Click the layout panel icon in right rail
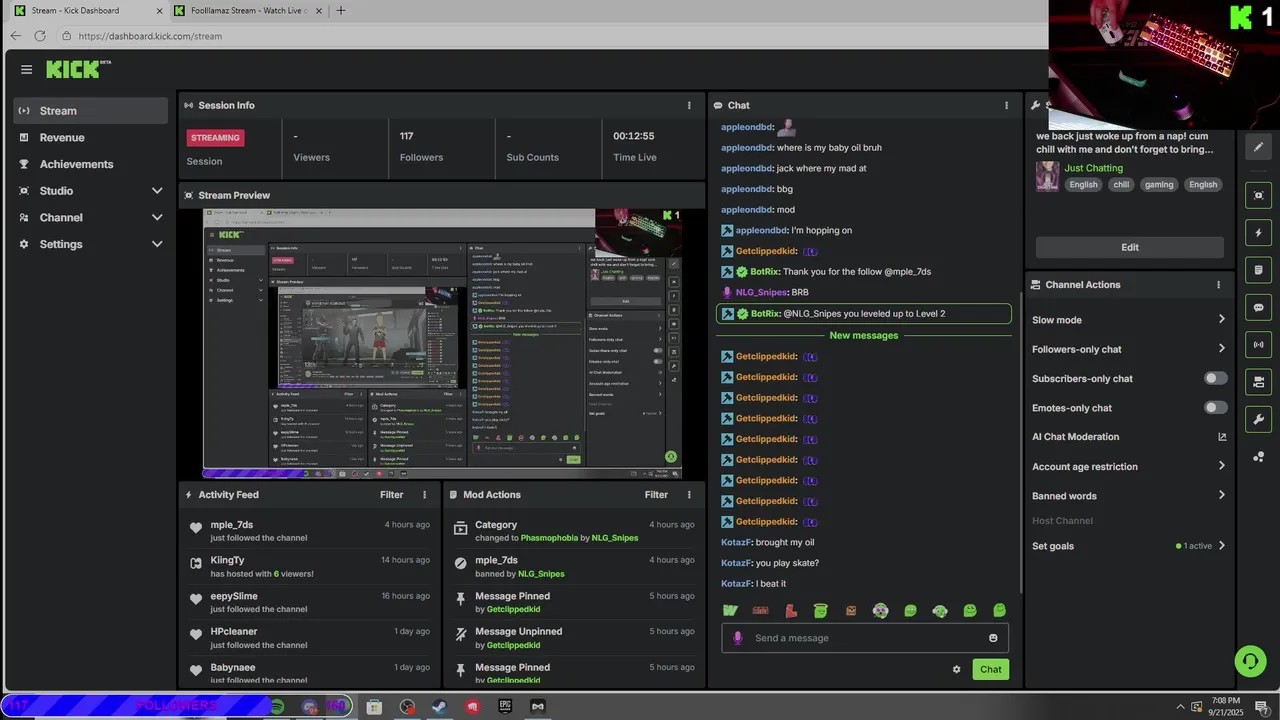Viewport: 1280px width, 720px height. click(x=1258, y=382)
